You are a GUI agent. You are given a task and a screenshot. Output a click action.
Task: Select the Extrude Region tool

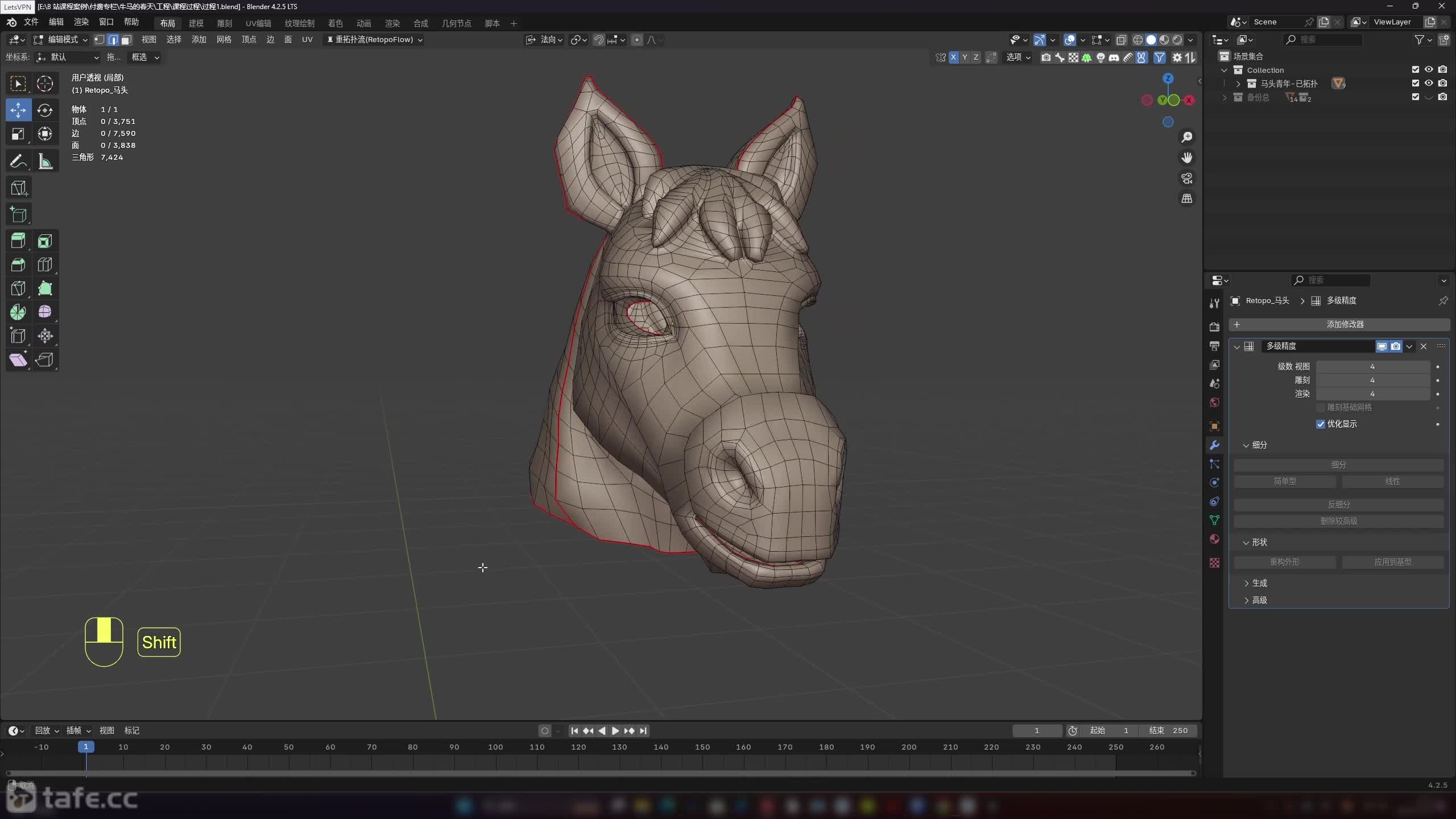pos(18,241)
